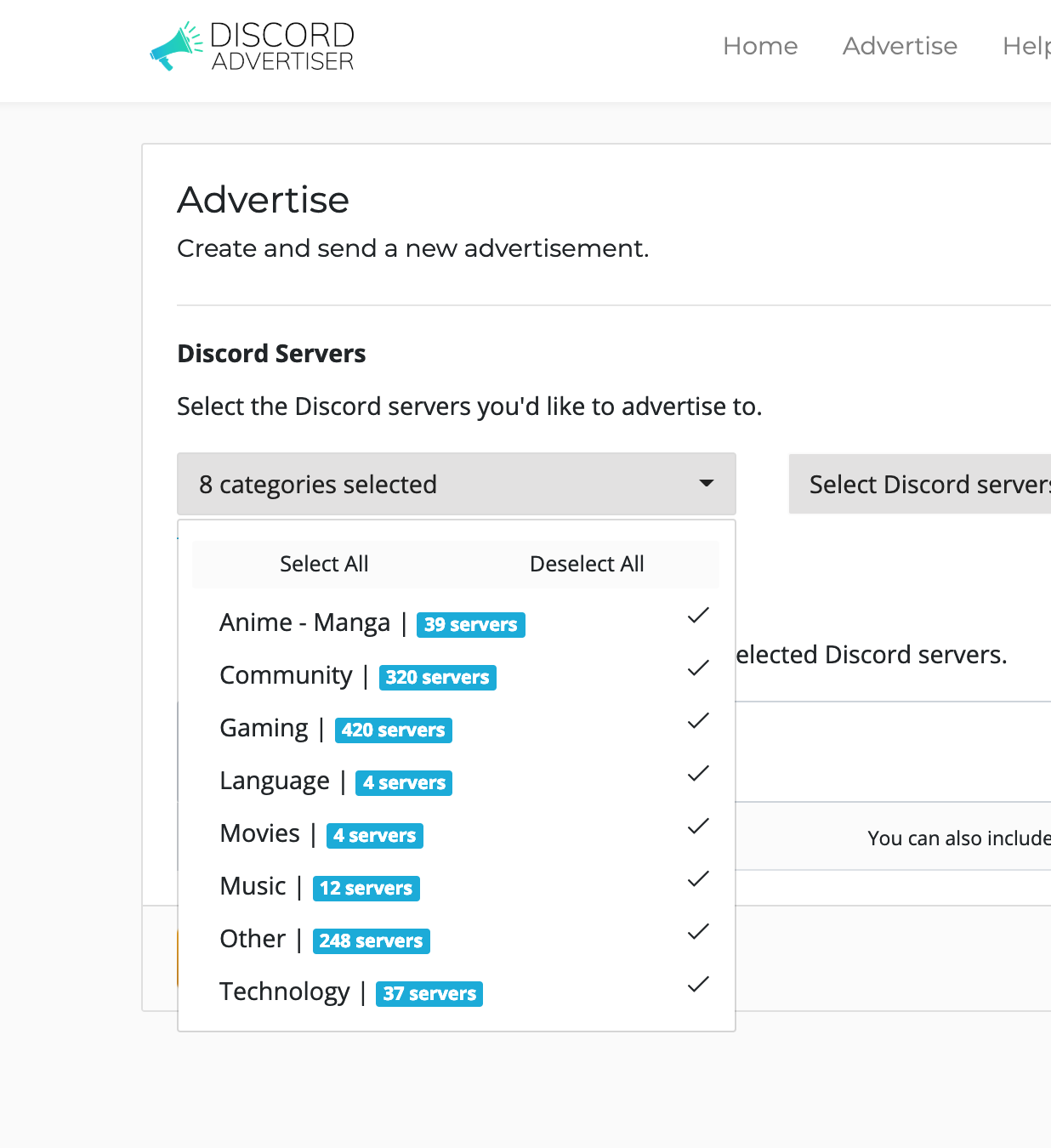The image size is (1051, 1148).
Task: Click the 'Discord Servers' section heading
Action: coord(271,354)
